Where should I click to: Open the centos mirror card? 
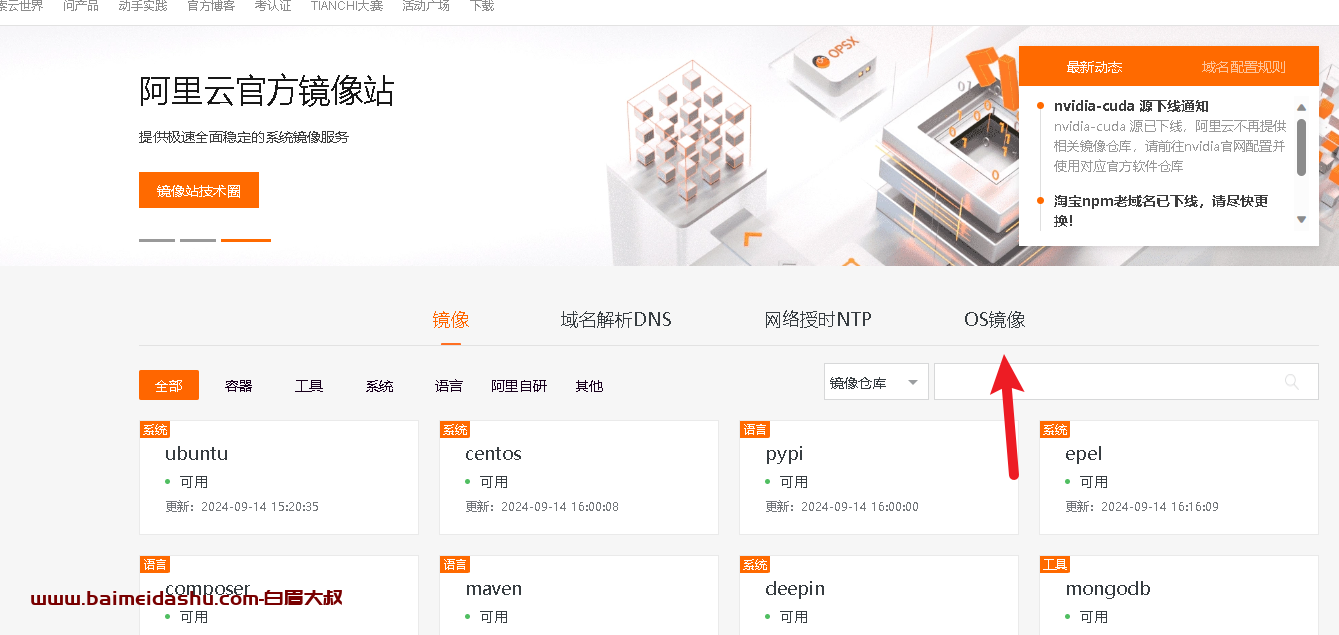tap(579, 477)
